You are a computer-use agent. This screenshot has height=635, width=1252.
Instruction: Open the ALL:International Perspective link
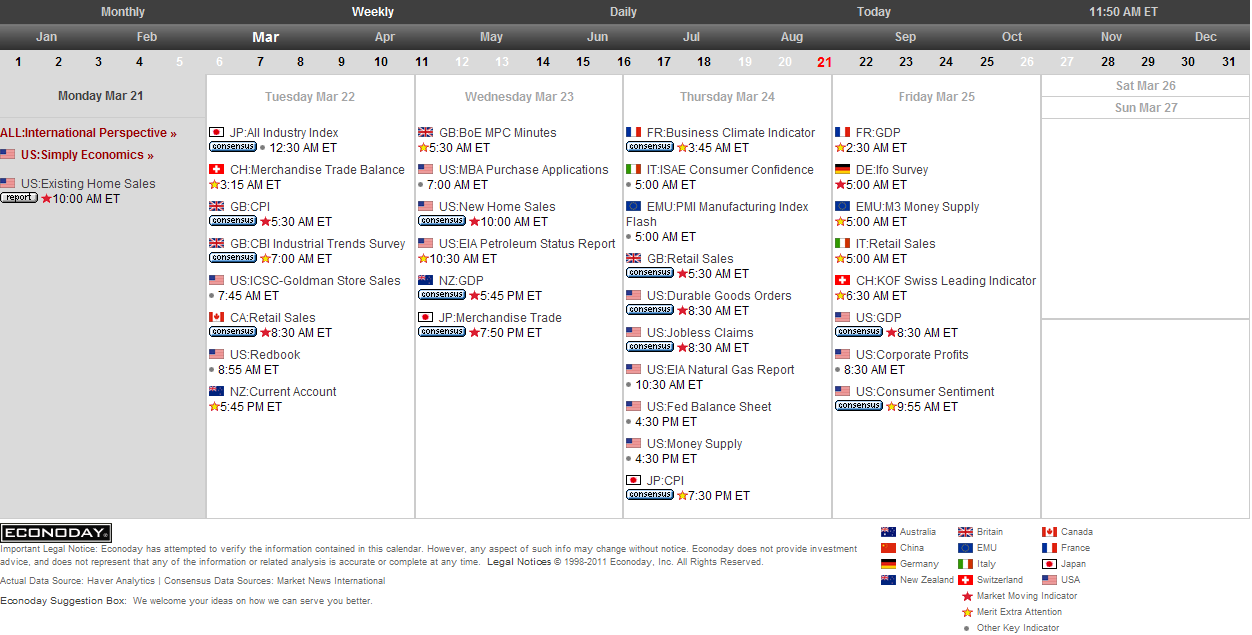(88, 133)
